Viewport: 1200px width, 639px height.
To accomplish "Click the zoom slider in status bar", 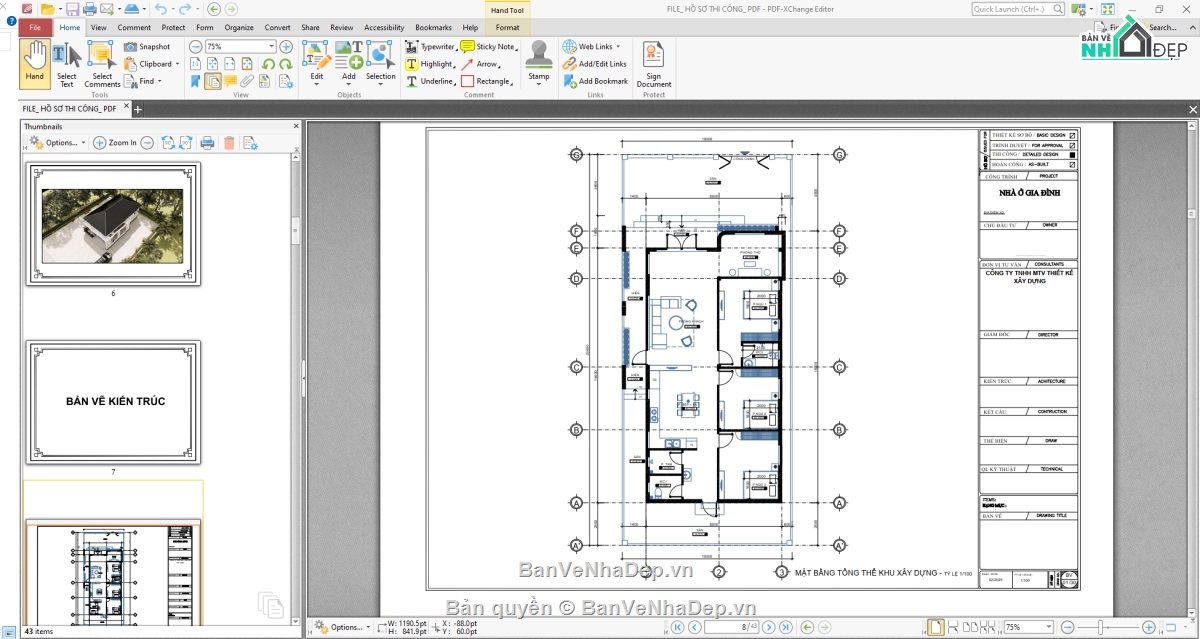I will (1106, 627).
